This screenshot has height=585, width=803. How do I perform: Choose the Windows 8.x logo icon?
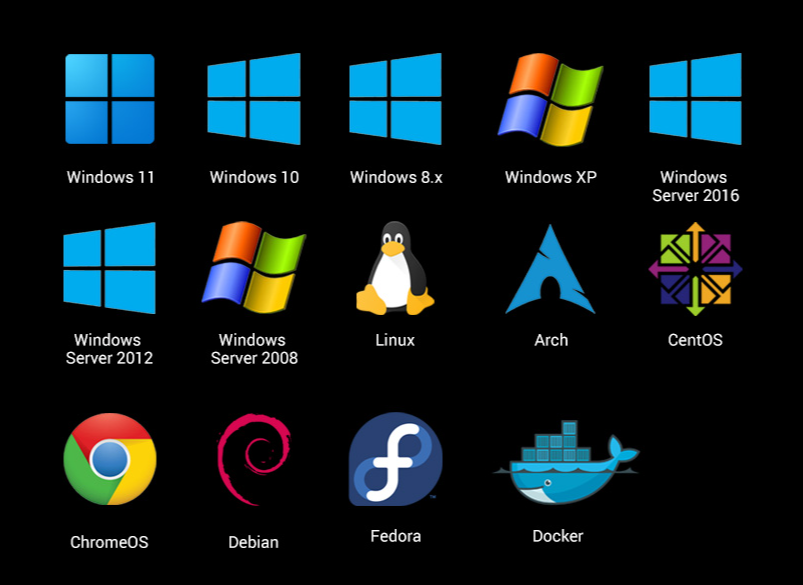[x=395, y=99]
